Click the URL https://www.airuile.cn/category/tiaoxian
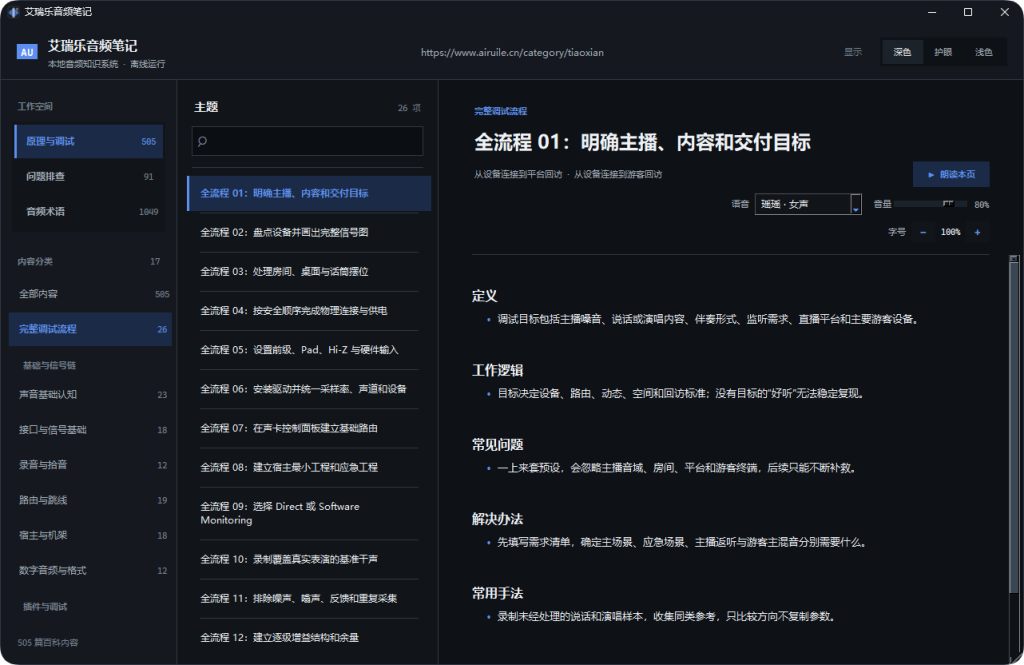This screenshot has width=1024, height=665. click(512, 53)
